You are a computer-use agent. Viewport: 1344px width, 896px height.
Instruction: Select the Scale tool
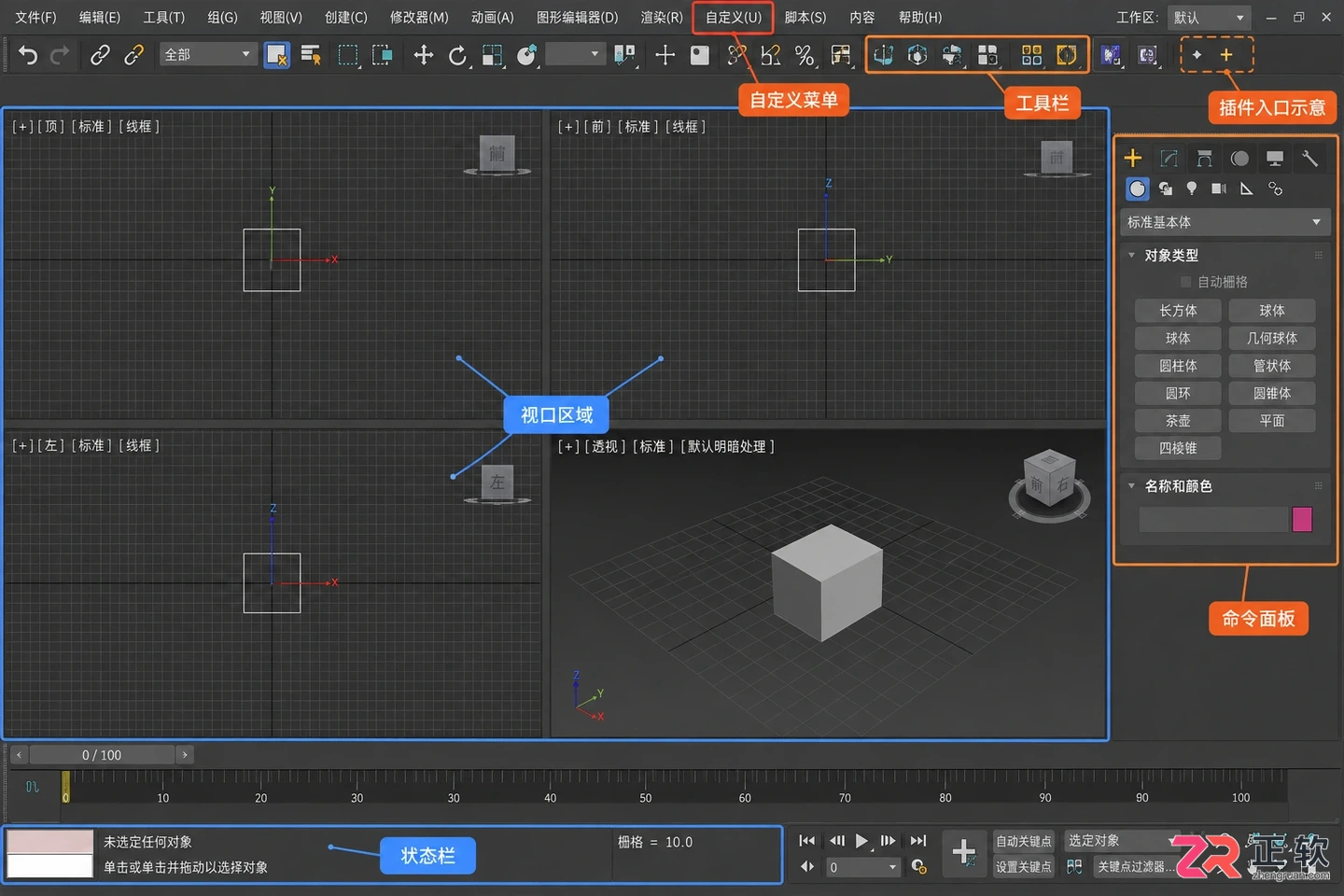493,56
